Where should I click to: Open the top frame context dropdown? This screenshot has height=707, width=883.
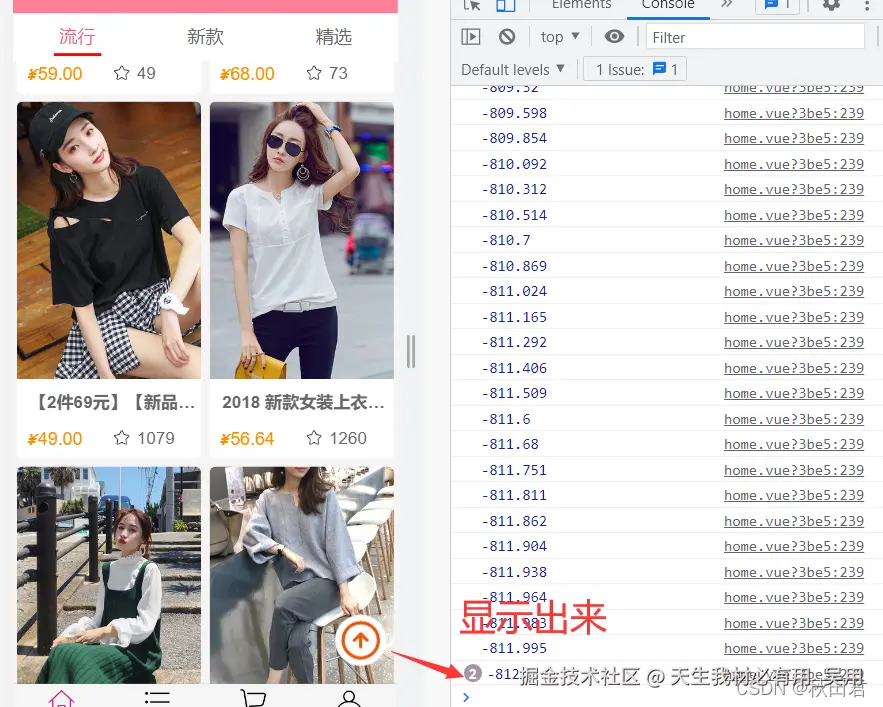pyautogui.click(x=557, y=36)
